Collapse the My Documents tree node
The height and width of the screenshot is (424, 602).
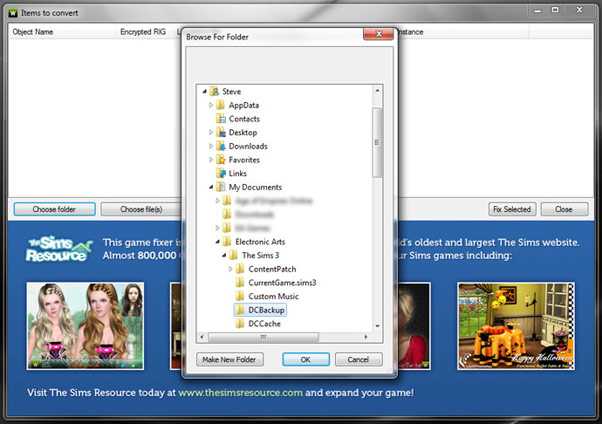click(211, 187)
